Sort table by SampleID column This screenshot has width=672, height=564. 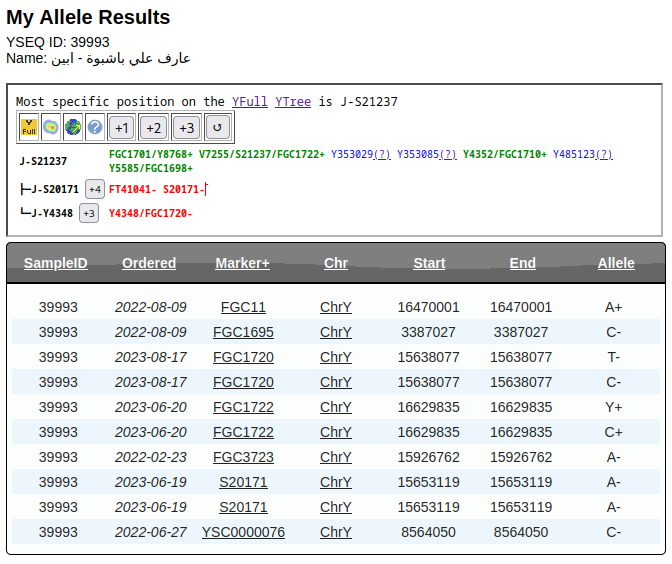56,263
